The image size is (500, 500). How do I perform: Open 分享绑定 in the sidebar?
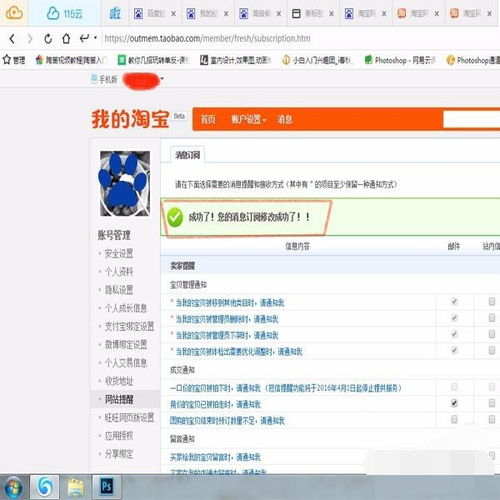pyautogui.click(x=119, y=454)
